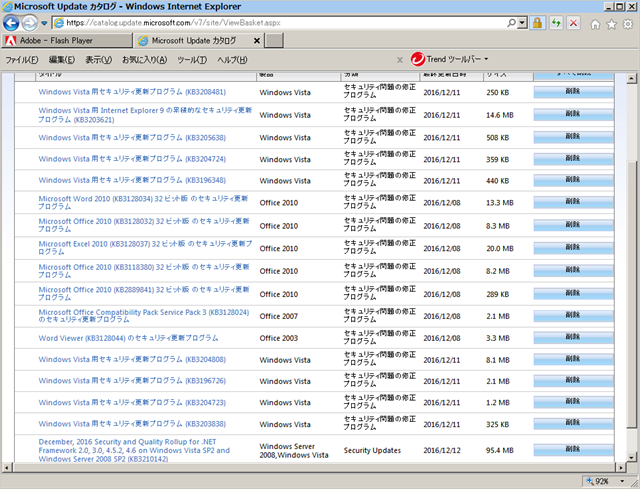Open the zoom level dropdown arrow
The height and width of the screenshot is (489, 640).
click(x=622, y=481)
